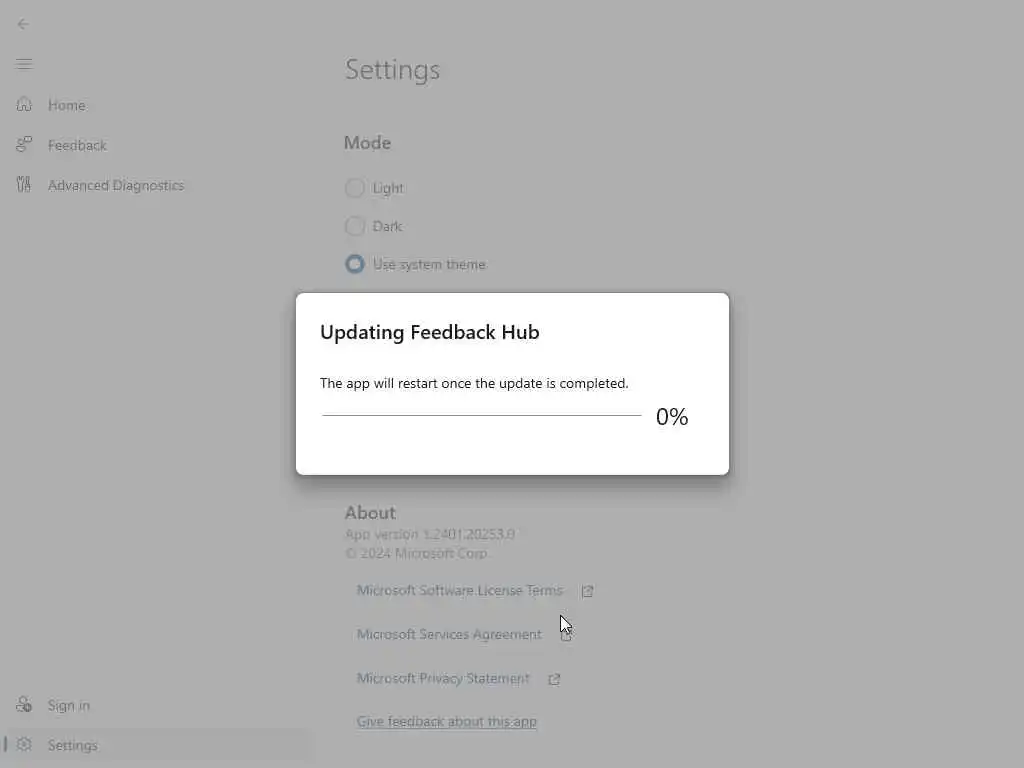The image size is (1024, 768).
Task: Click the Updating Feedback Hub dialog title
Action: (430, 332)
